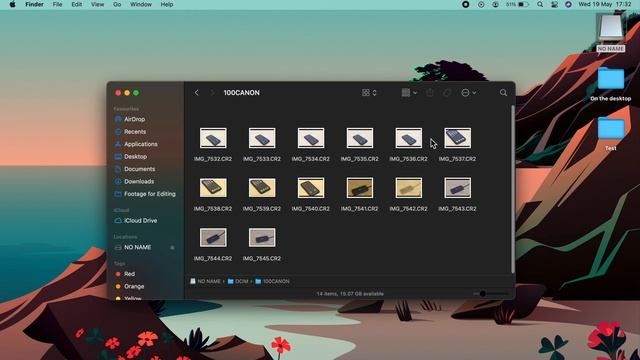This screenshot has width=640, height=360.
Task: Click the Tags toolbar icon
Action: [x=447, y=93]
